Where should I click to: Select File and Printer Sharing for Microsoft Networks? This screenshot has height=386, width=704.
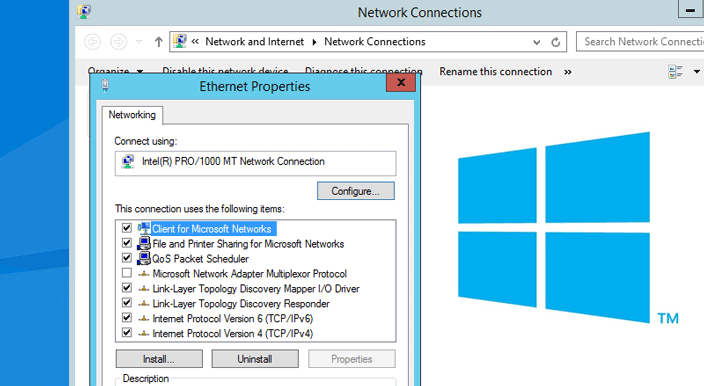click(x=248, y=244)
